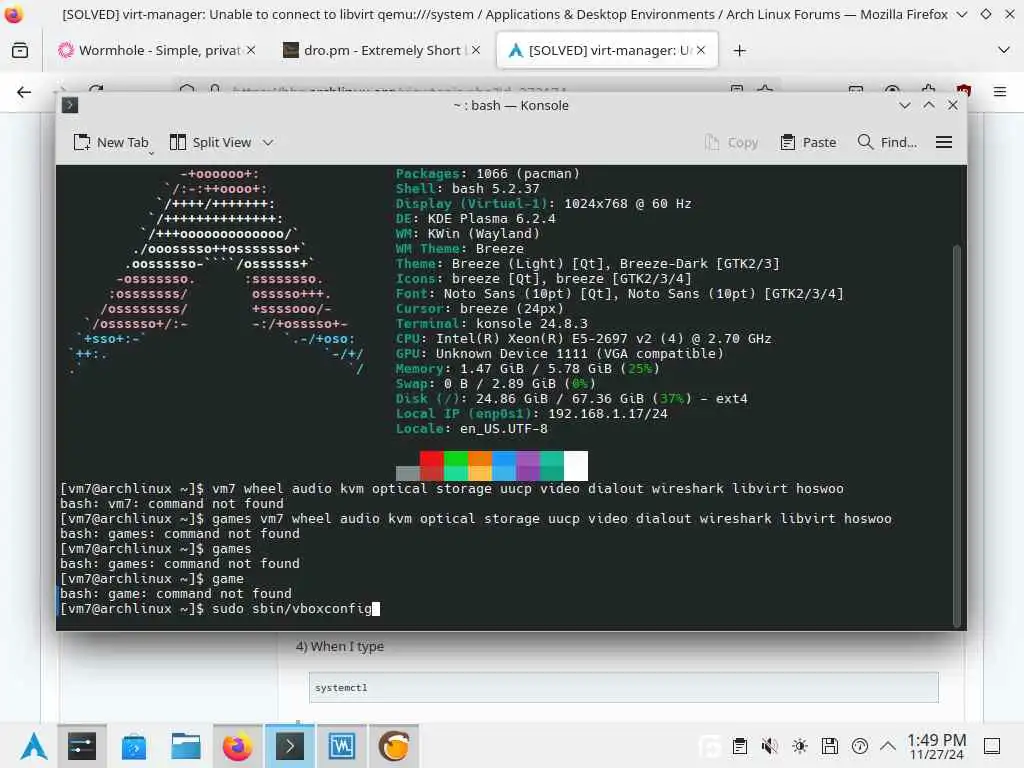Open a New Tab in Konsole
The image size is (1024, 768).
[112, 142]
